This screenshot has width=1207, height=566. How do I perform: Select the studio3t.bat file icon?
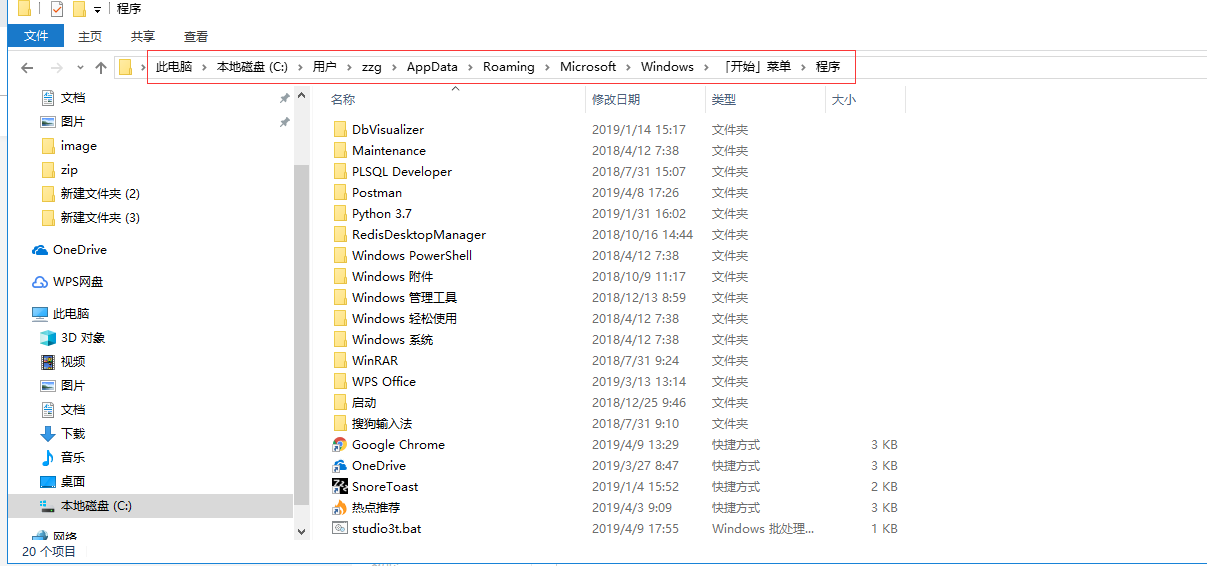point(340,529)
